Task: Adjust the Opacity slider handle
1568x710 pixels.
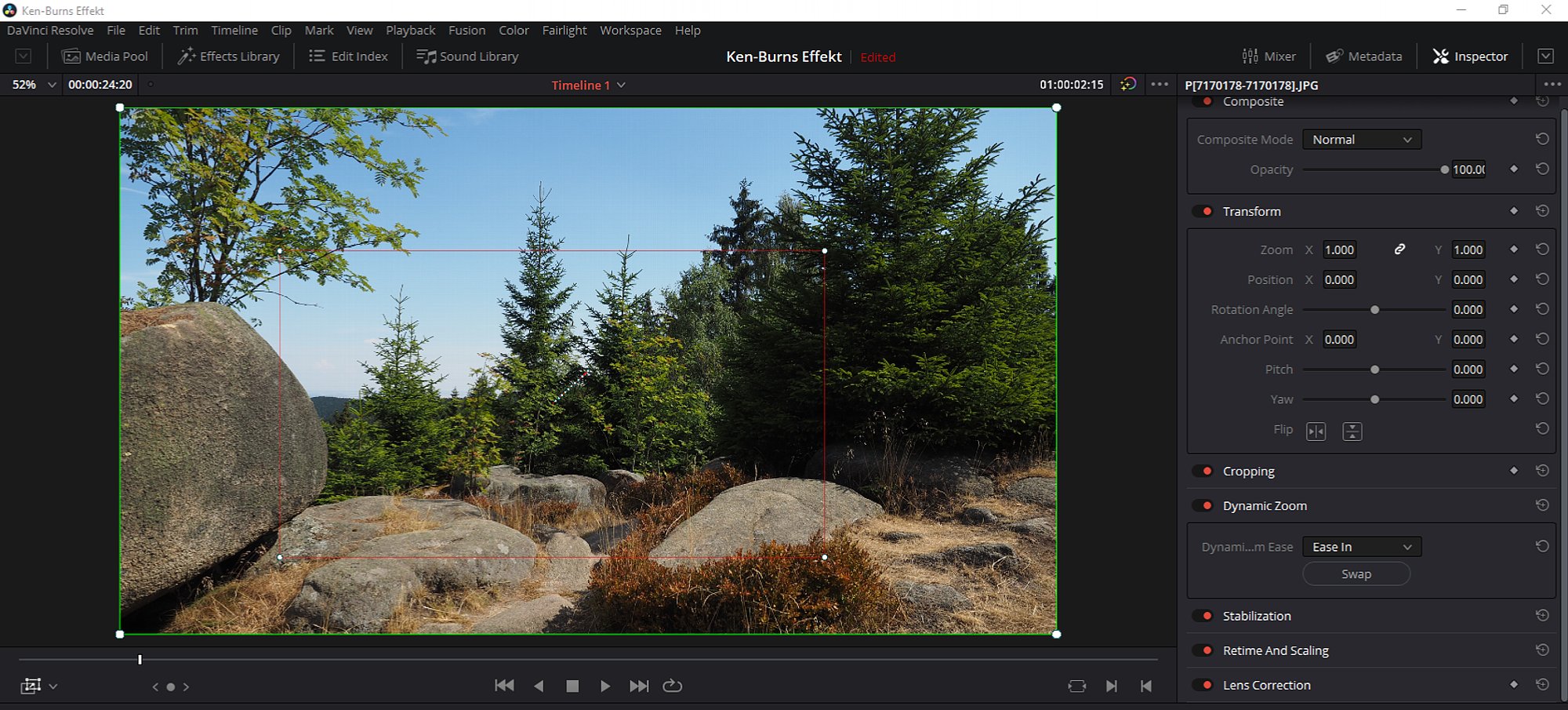Action: click(1444, 169)
